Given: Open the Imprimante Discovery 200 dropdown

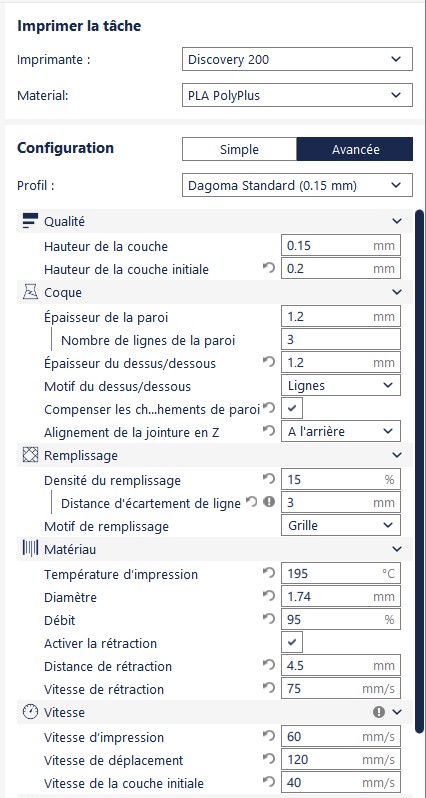Looking at the screenshot, I should (297, 59).
